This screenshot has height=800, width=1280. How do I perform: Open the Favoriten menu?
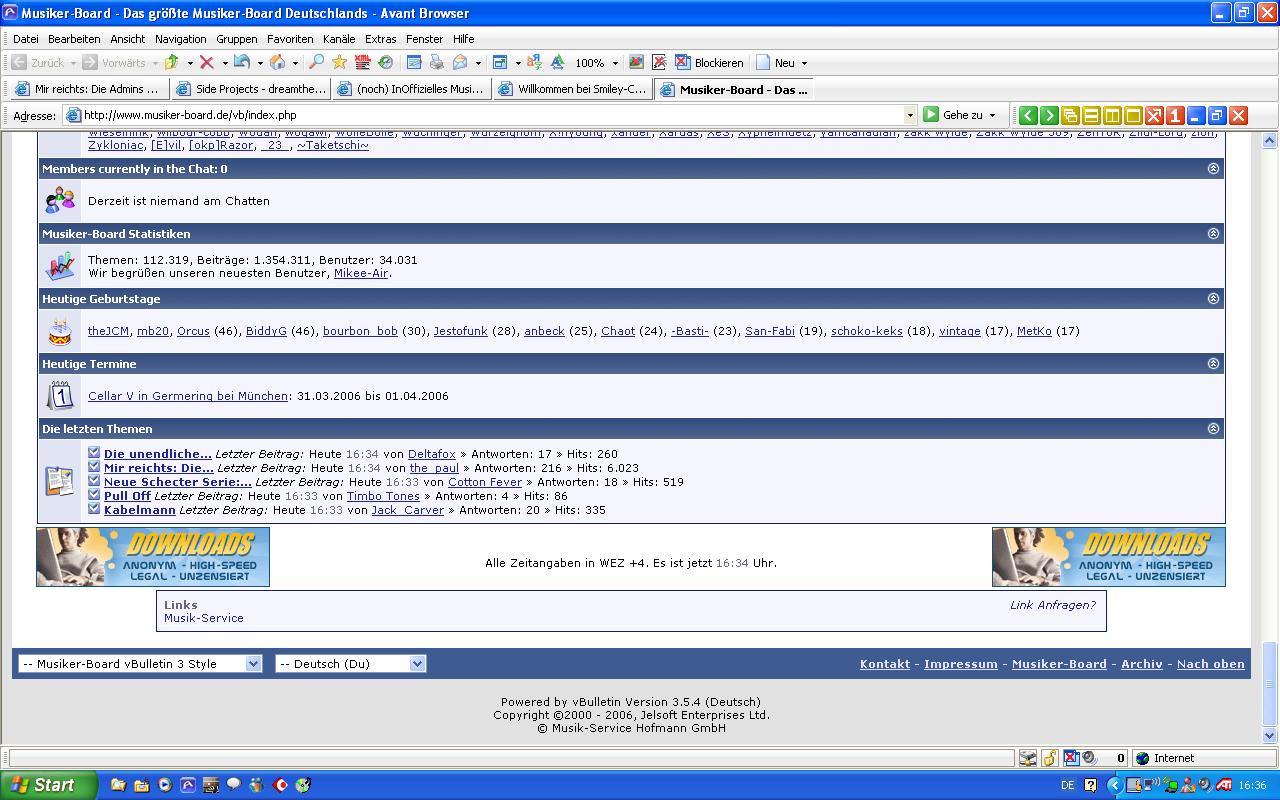tap(290, 39)
